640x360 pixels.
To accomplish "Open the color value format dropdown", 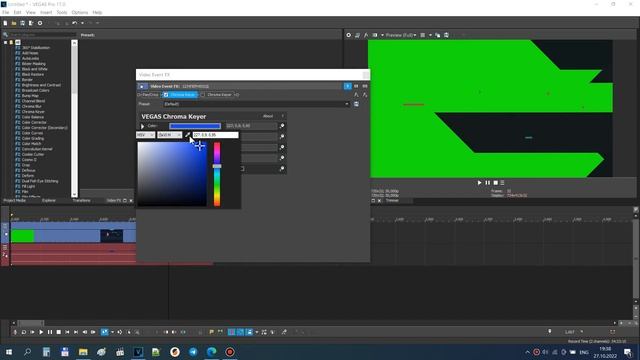I will [169, 135].
